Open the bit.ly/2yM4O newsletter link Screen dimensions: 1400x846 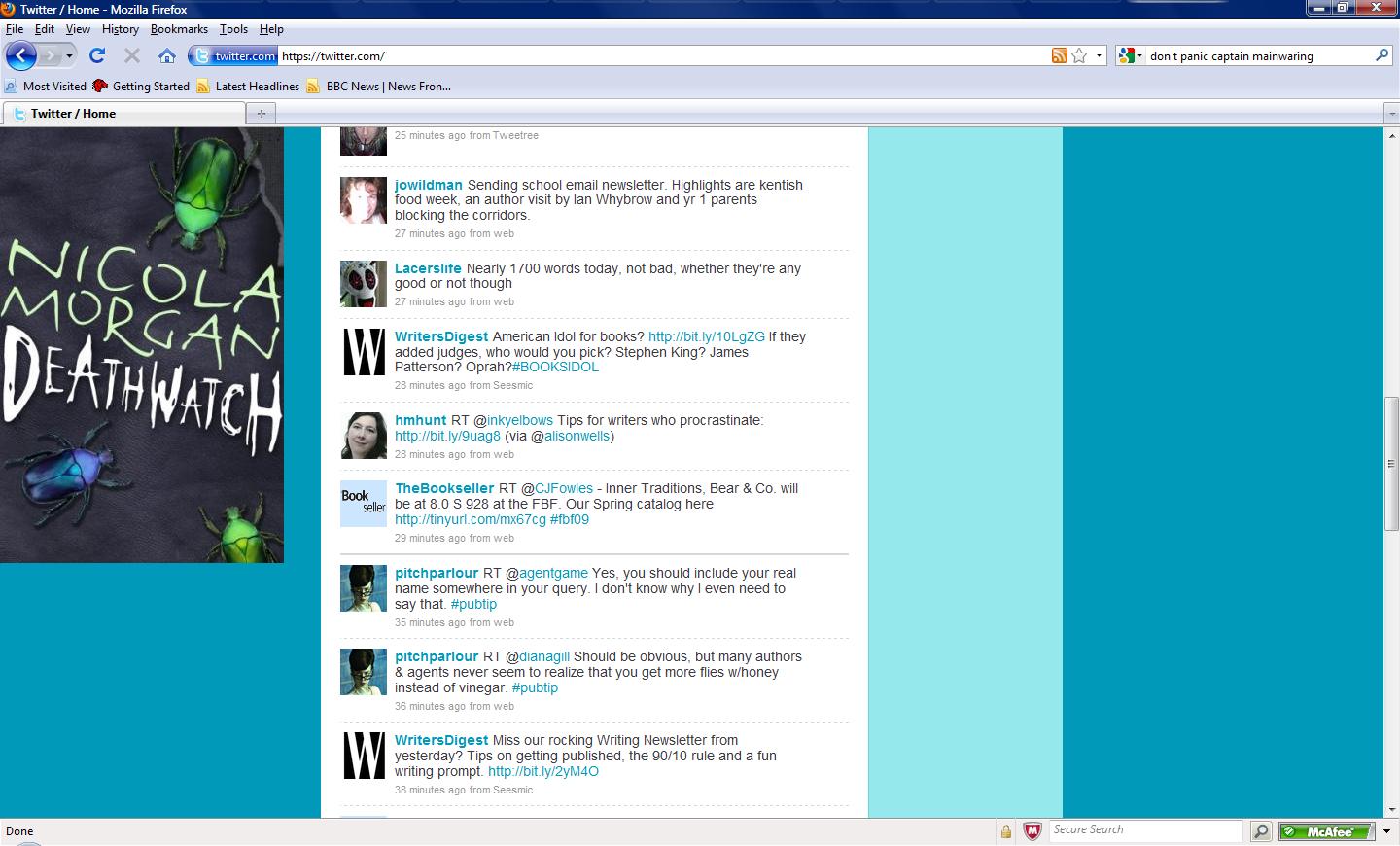(543, 771)
